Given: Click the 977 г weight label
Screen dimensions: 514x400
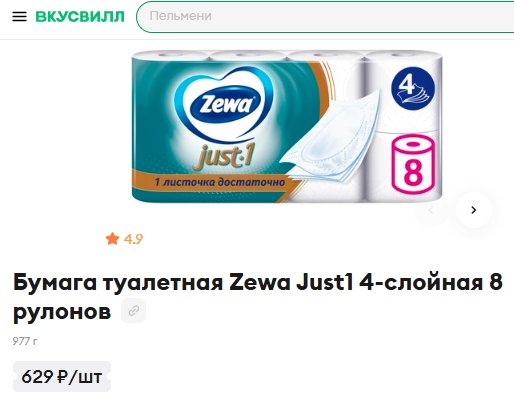Looking at the screenshot, I should (x=25, y=341).
